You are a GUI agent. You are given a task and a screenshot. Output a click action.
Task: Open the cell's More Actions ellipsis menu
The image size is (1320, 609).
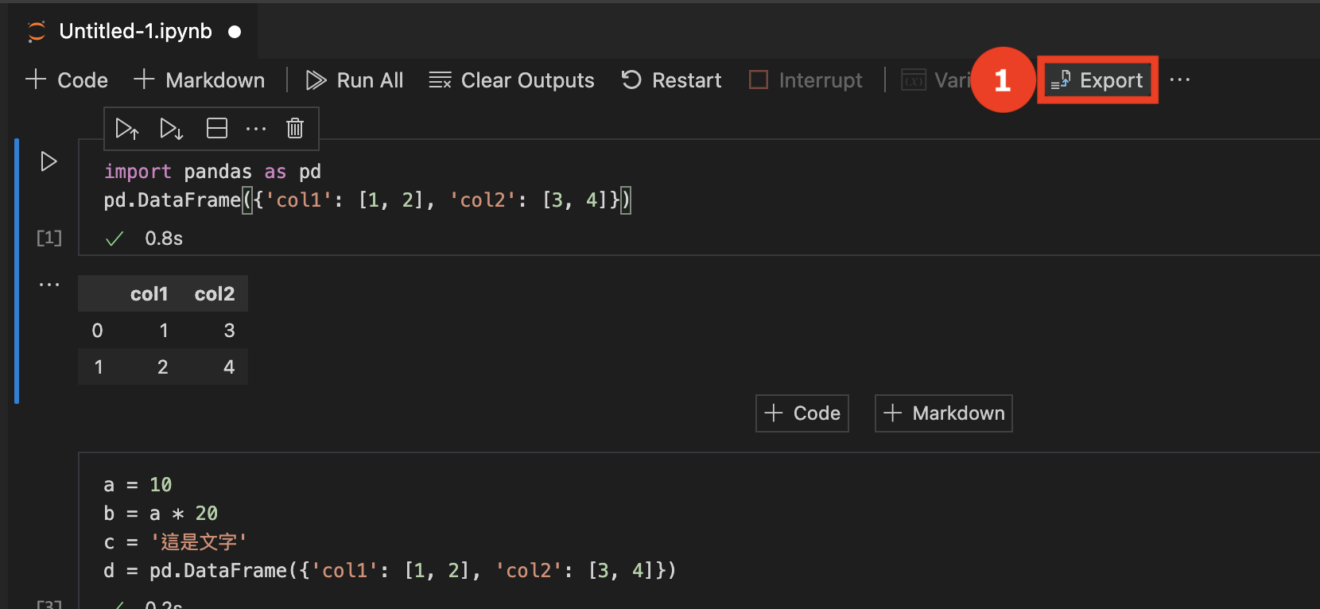coord(256,128)
